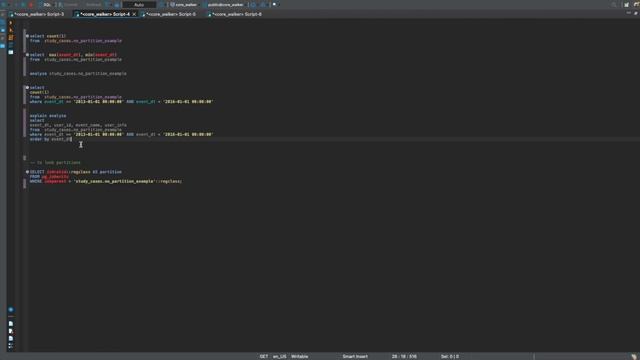Click the Sel selection indicator in status bar
The height and width of the screenshot is (360, 640).
click(x=449, y=356)
